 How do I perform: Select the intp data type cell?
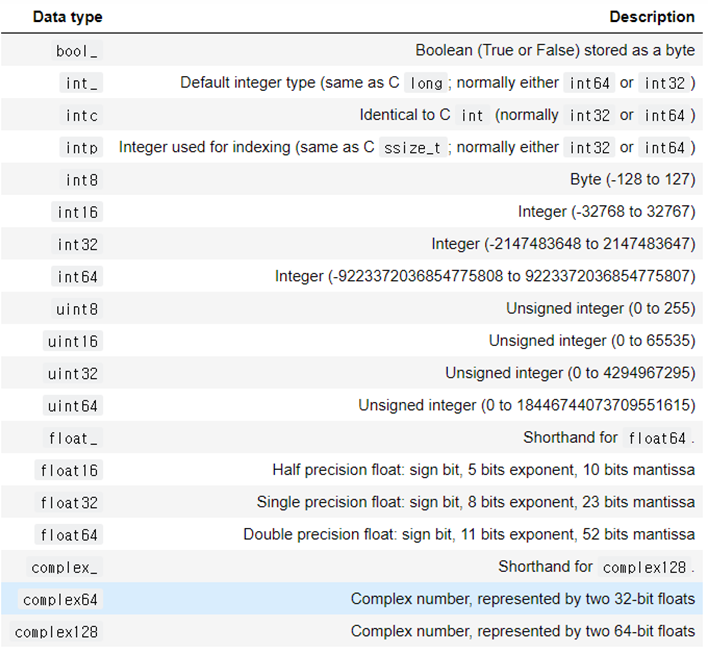[x=81, y=148]
